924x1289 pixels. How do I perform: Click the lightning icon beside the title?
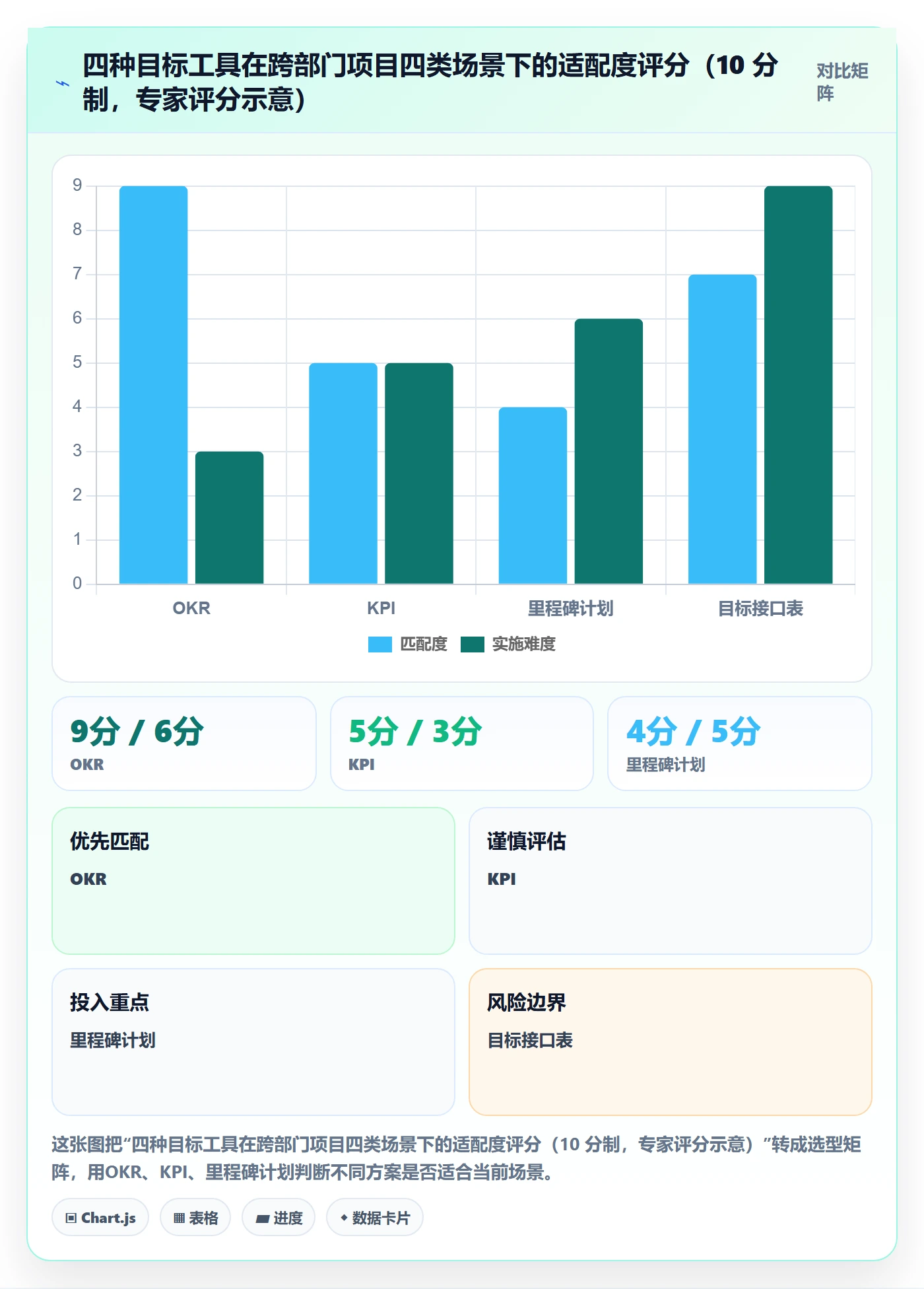click(x=63, y=83)
